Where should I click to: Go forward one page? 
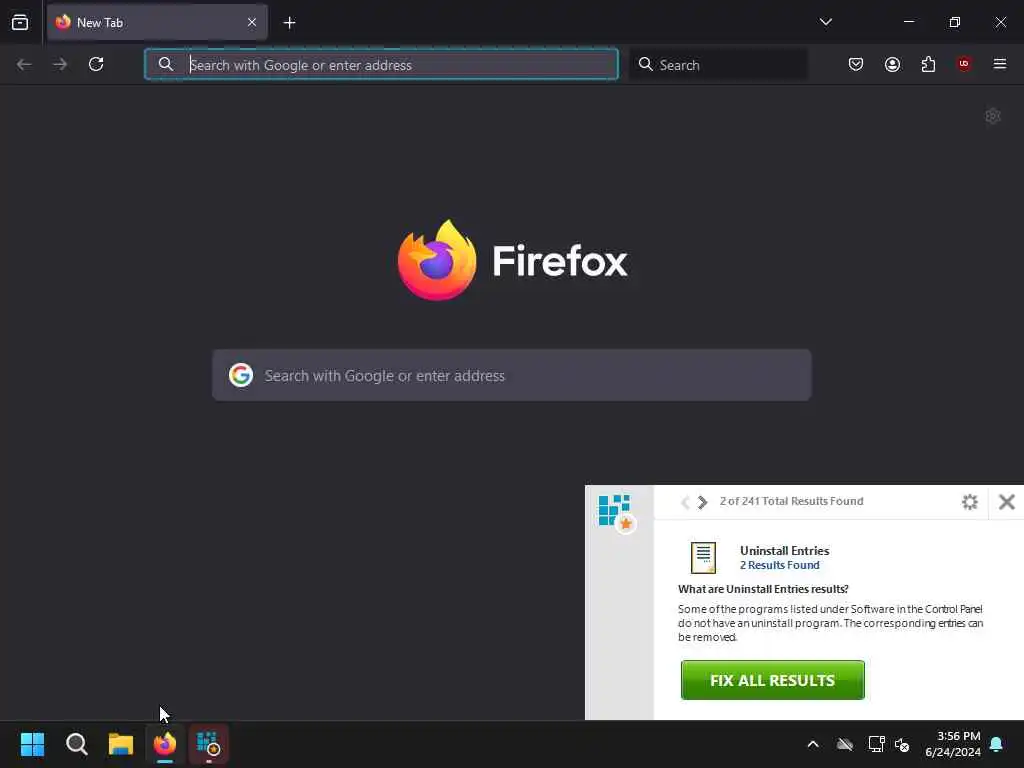point(60,64)
